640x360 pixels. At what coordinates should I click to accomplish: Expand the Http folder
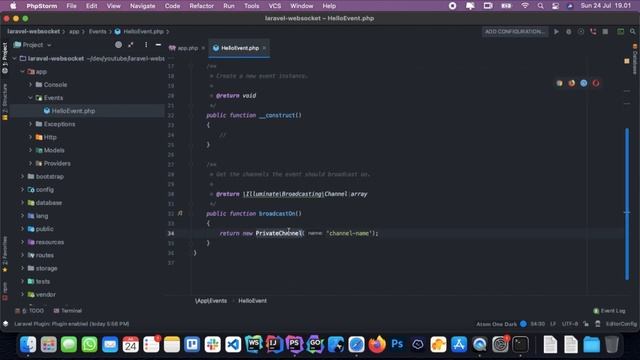click(30, 137)
